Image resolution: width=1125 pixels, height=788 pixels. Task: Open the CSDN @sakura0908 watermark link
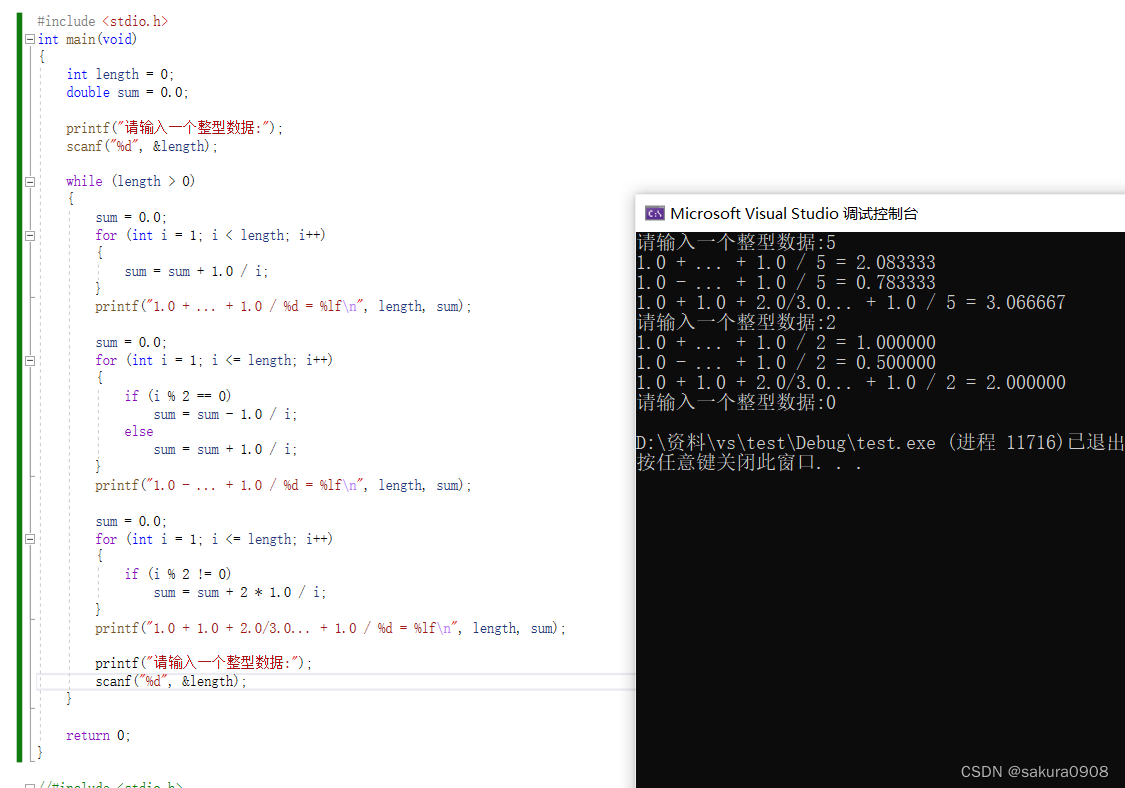point(1035,771)
